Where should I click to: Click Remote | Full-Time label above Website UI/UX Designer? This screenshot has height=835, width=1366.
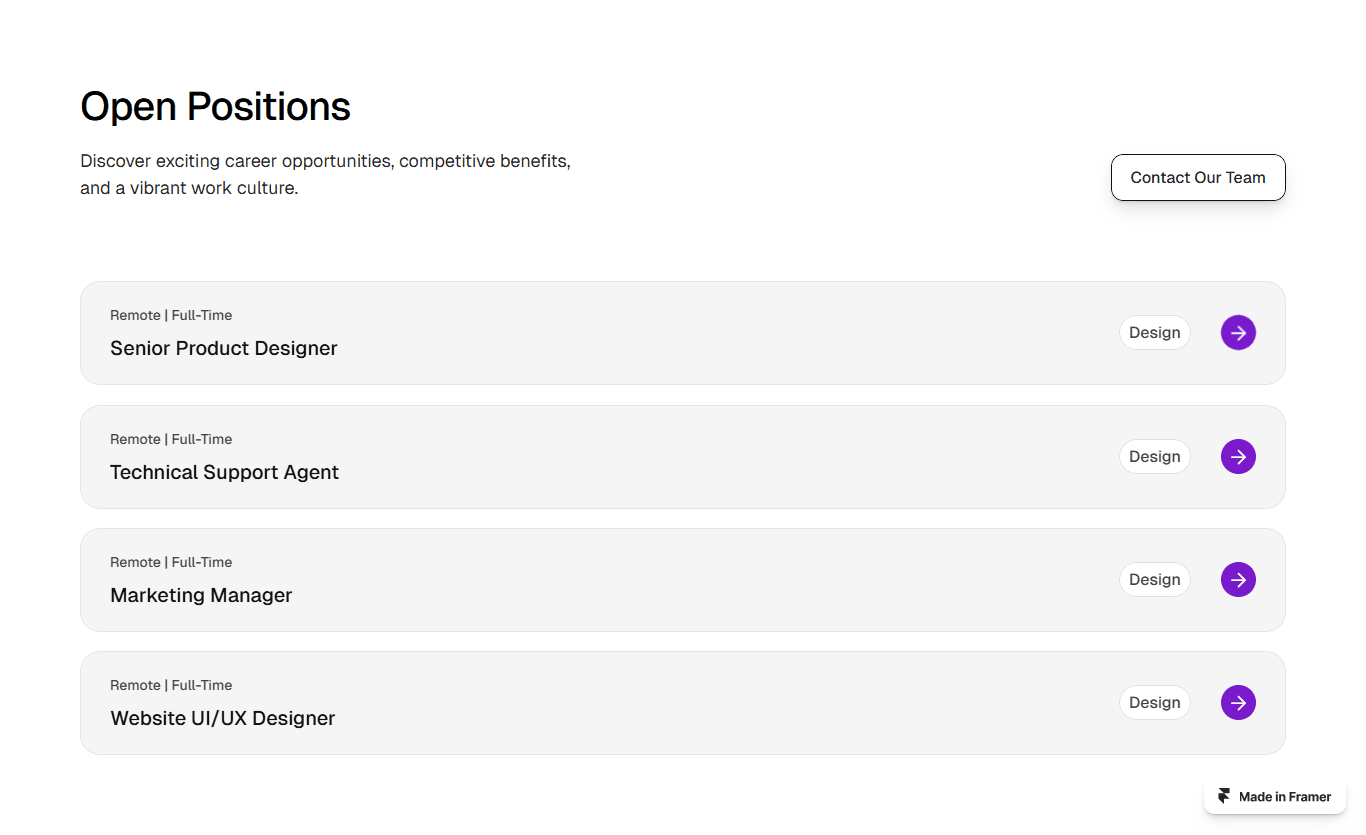pos(171,685)
